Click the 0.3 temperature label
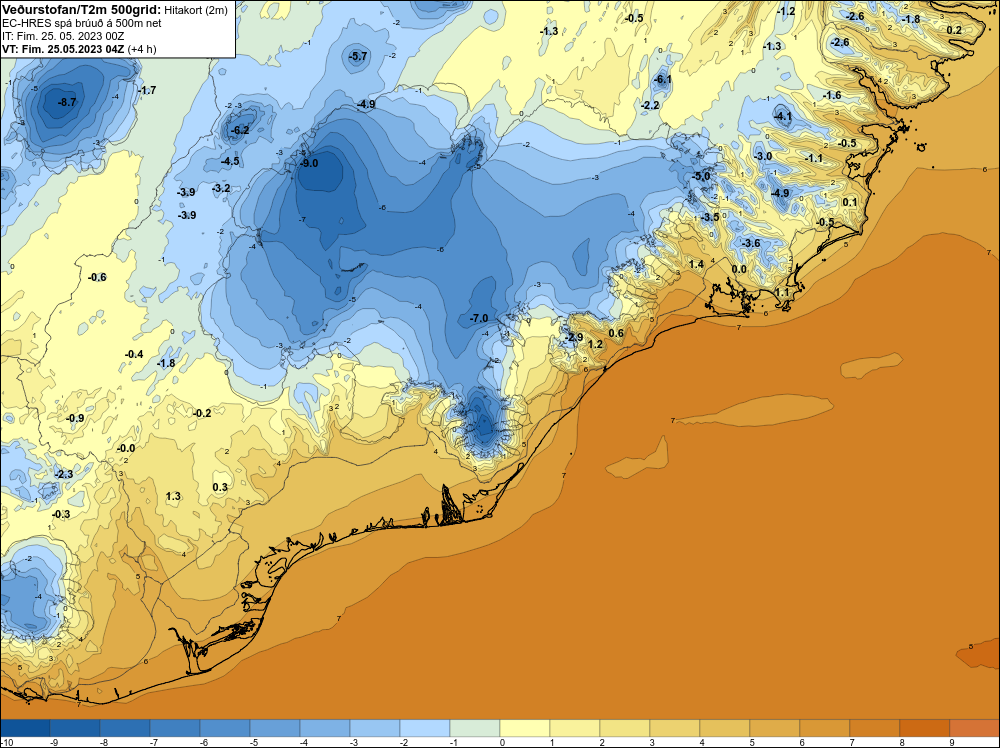The height and width of the screenshot is (748, 1000). (x=219, y=487)
